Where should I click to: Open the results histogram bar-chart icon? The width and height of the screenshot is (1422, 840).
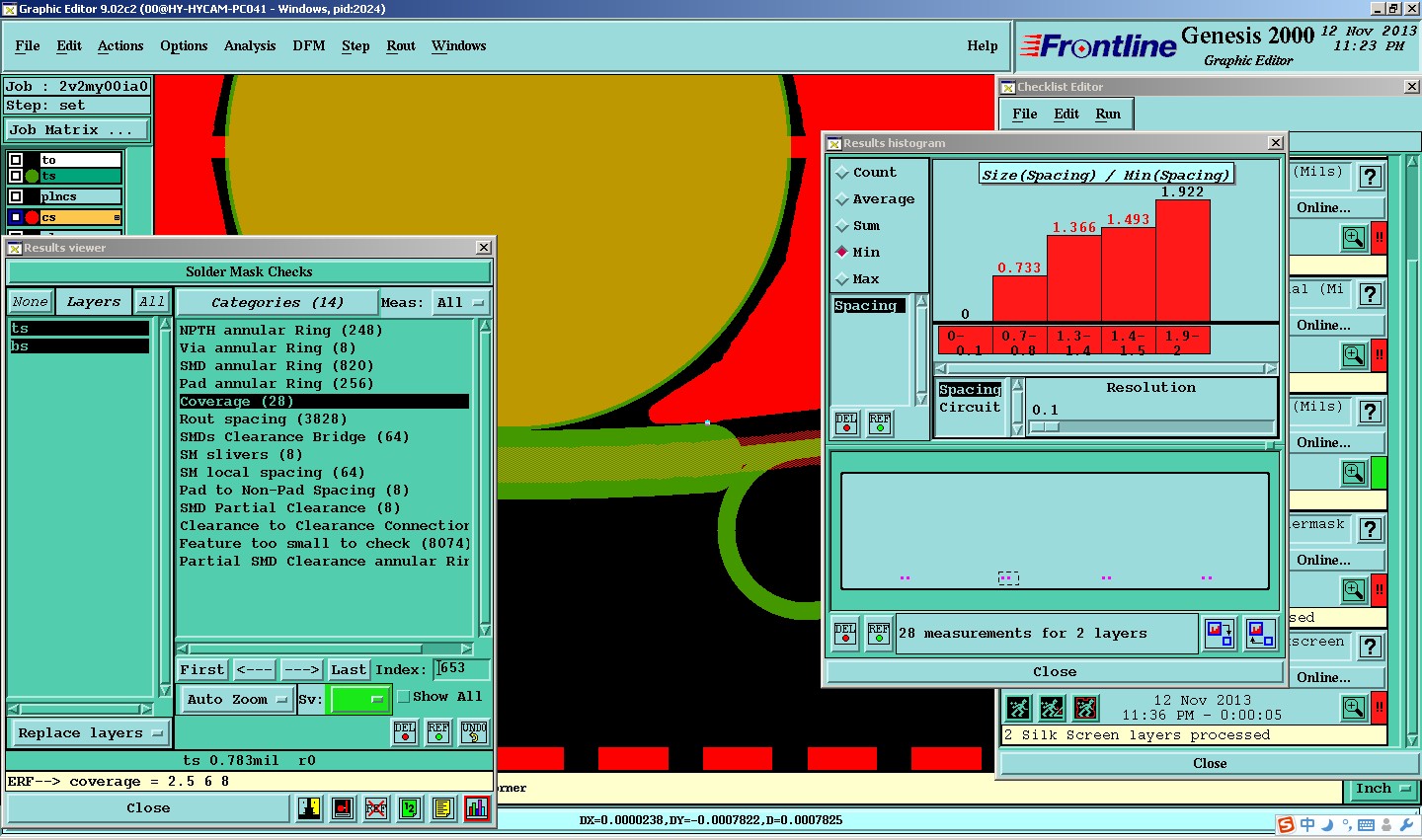[477, 808]
